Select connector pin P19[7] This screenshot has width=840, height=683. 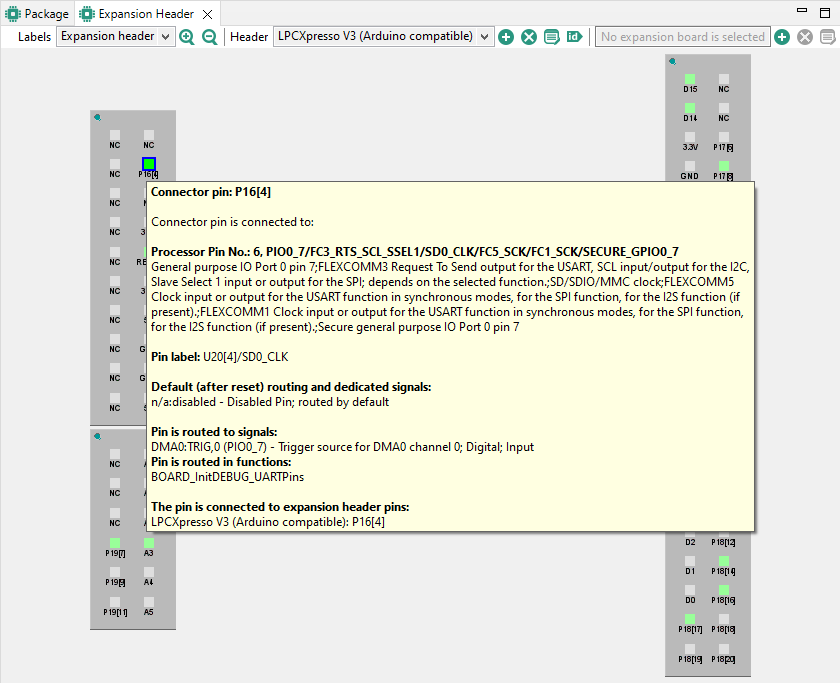point(115,542)
